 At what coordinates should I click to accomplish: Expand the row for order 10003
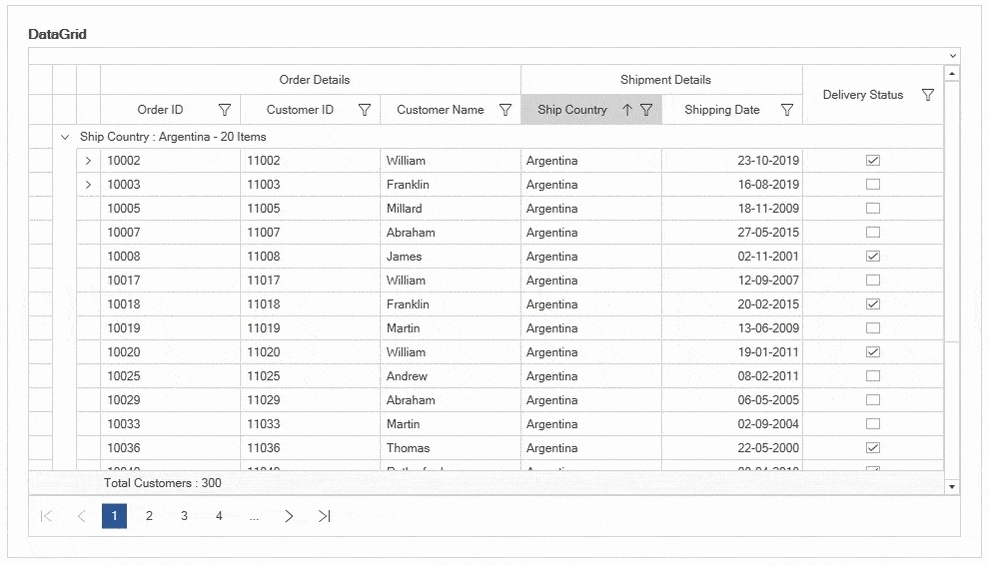[88, 184]
